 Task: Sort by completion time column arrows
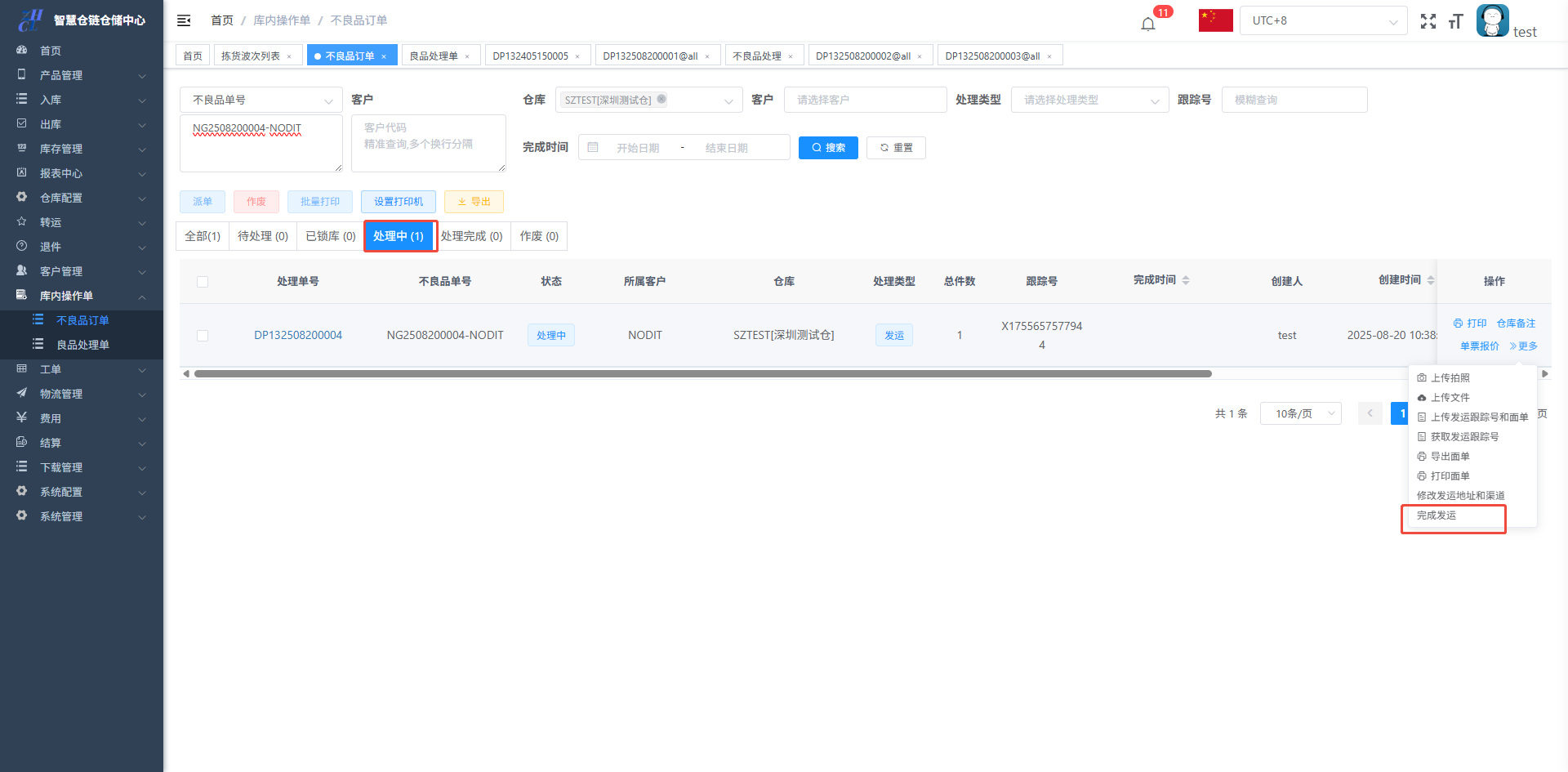(x=1186, y=280)
